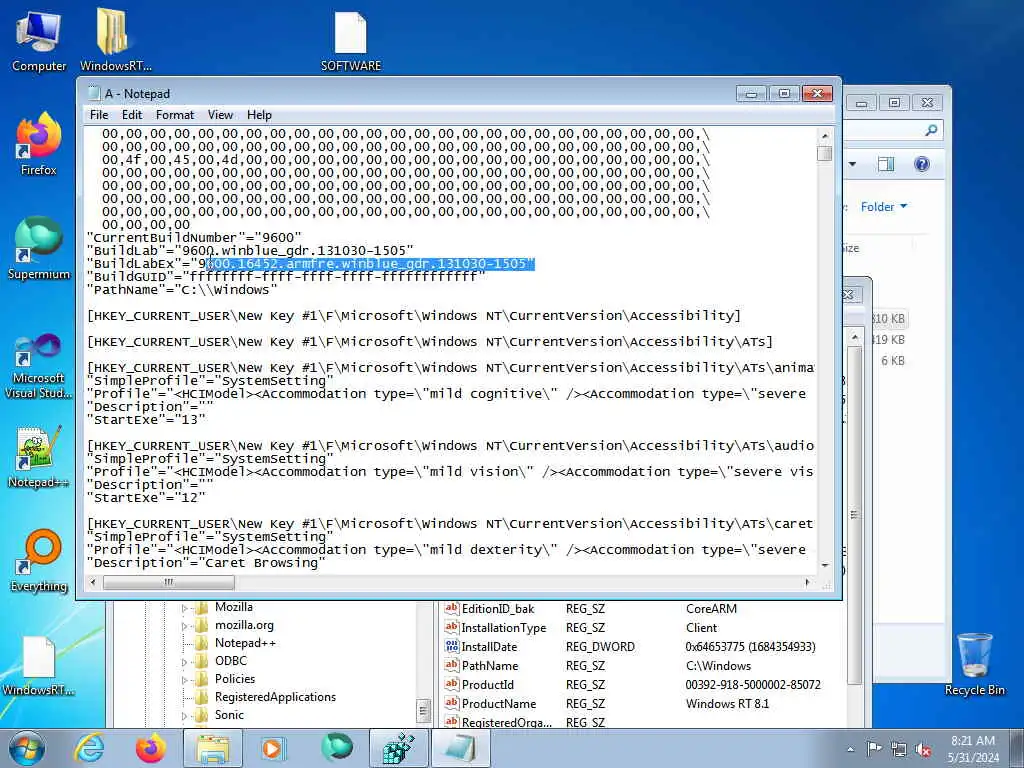Open the Windows Start orb
The width and height of the screenshot is (1024, 768).
[x=27, y=748]
